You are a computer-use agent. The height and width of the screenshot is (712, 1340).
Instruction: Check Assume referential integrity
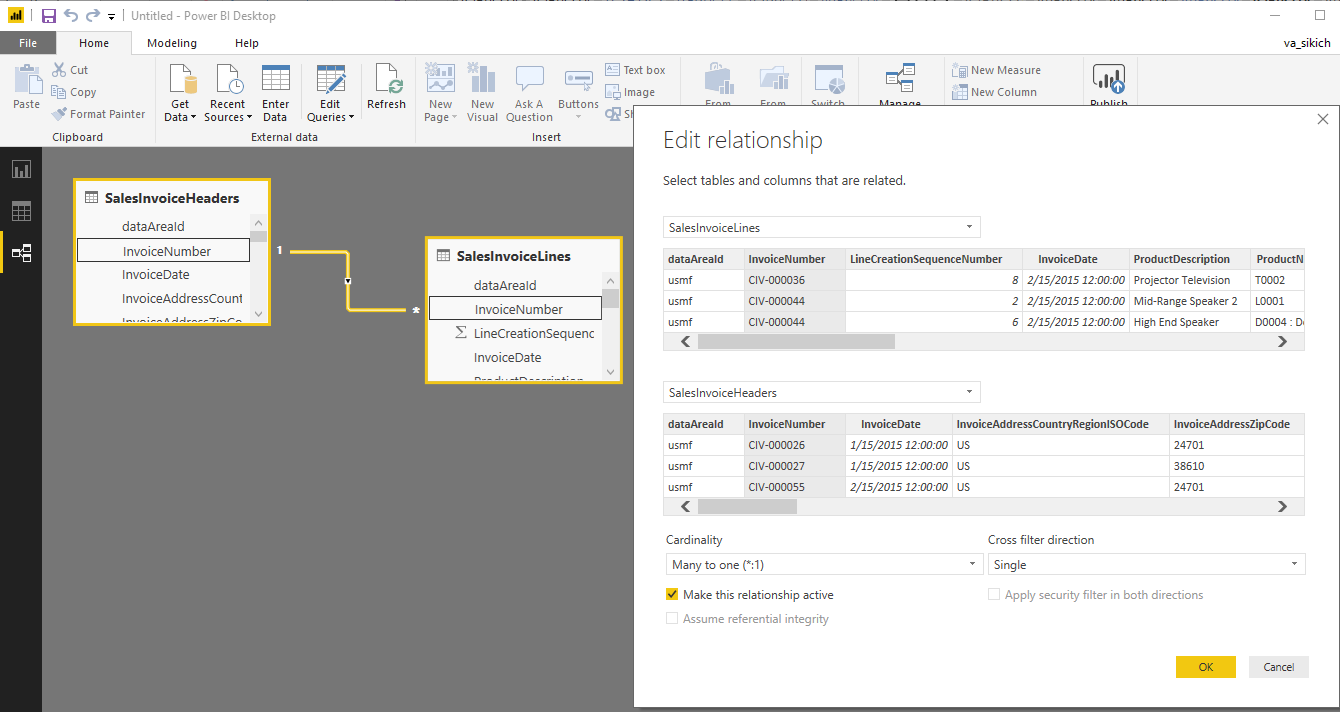(x=674, y=618)
